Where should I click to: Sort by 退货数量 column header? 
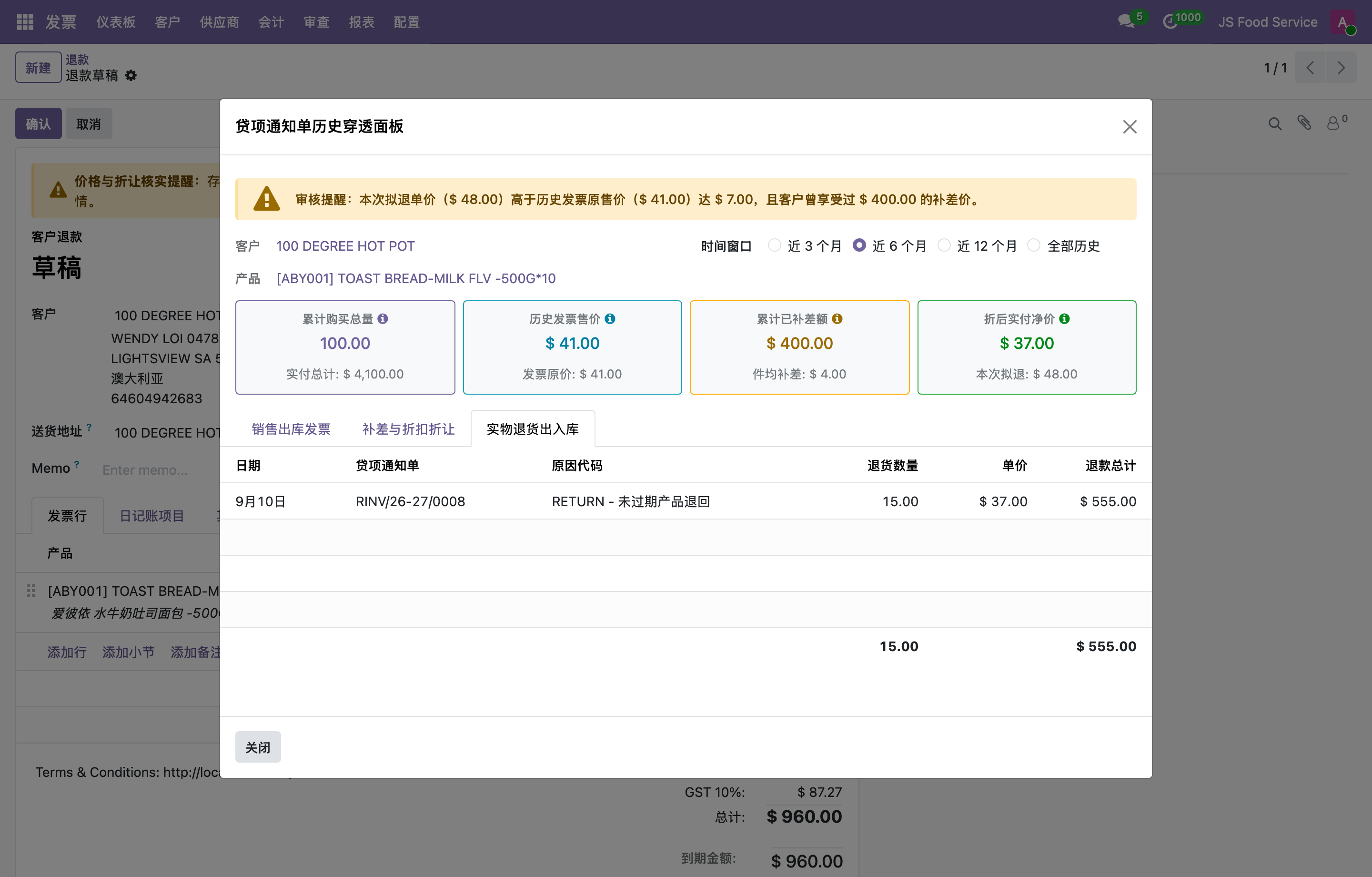pyautogui.click(x=892, y=465)
